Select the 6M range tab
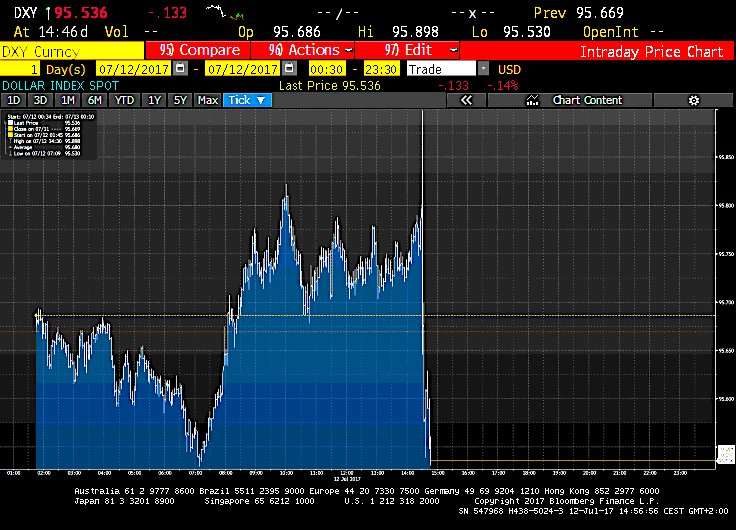The width and height of the screenshot is (736, 530). click(x=95, y=100)
